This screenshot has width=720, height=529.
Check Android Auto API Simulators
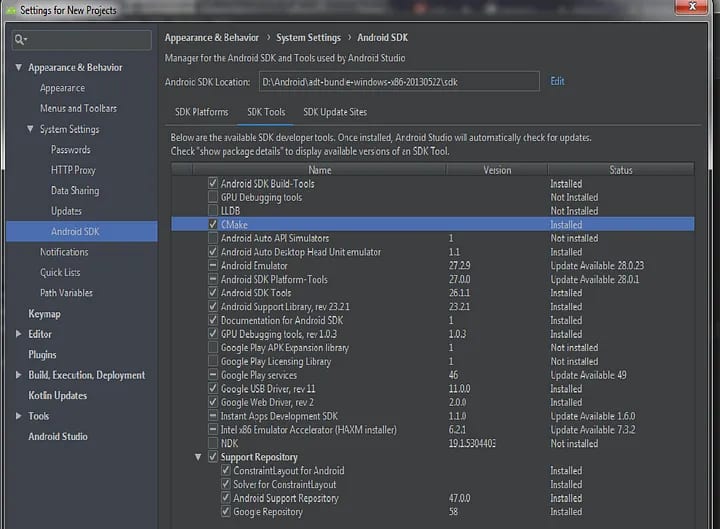213,238
